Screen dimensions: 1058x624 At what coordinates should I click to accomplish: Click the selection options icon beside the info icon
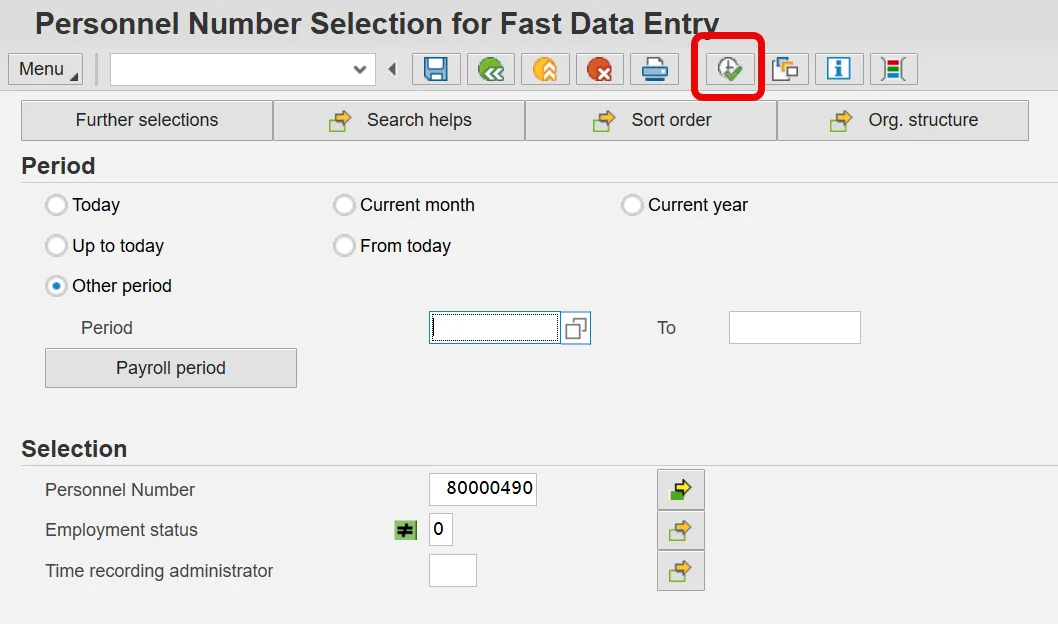point(893,69)
